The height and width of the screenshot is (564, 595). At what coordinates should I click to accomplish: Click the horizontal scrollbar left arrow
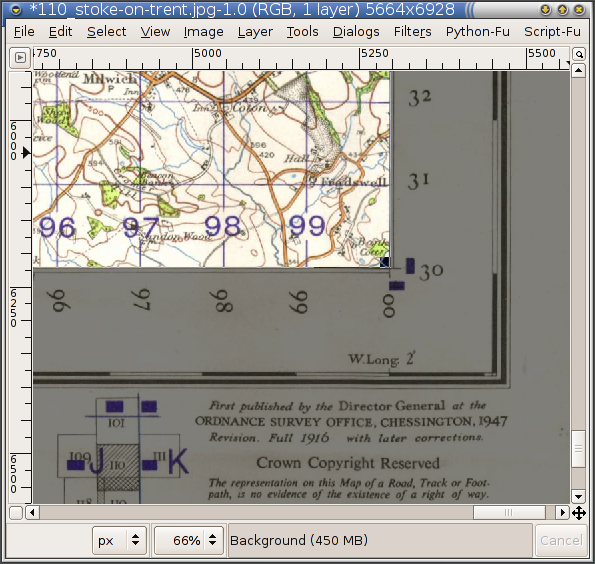pyautogui.click(x=32, y=513)
